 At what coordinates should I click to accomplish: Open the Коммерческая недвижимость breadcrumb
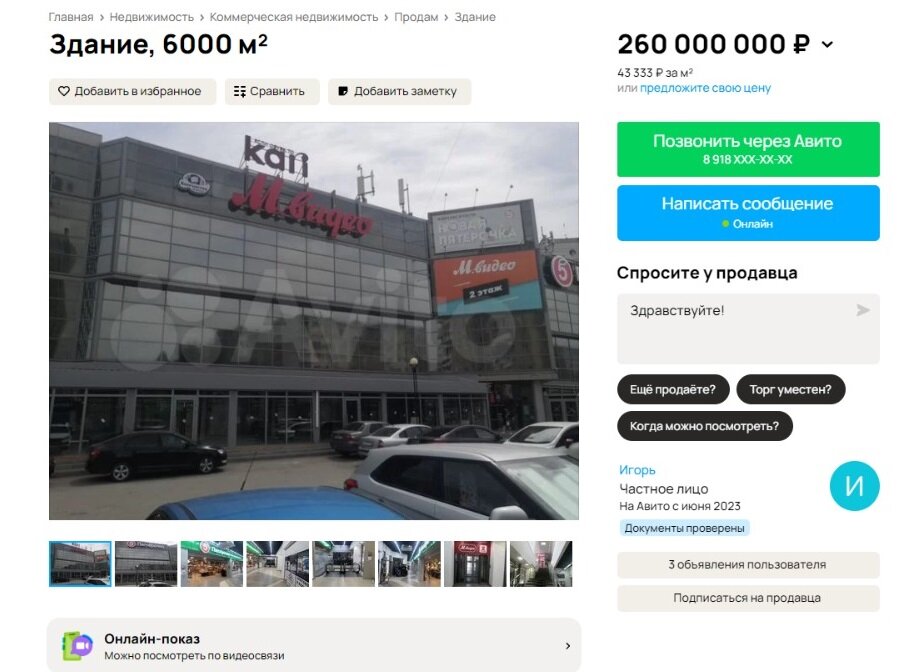click(293, 17)
